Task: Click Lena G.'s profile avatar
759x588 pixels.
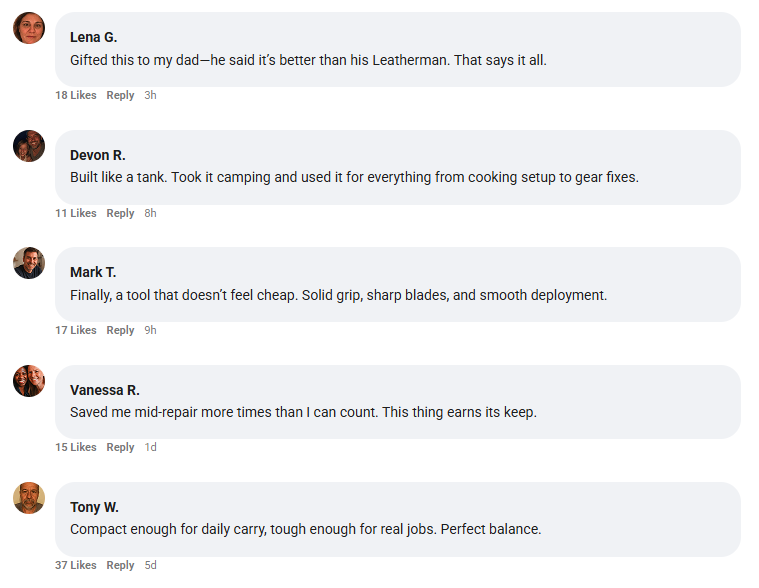Action: tap(29, 28)
